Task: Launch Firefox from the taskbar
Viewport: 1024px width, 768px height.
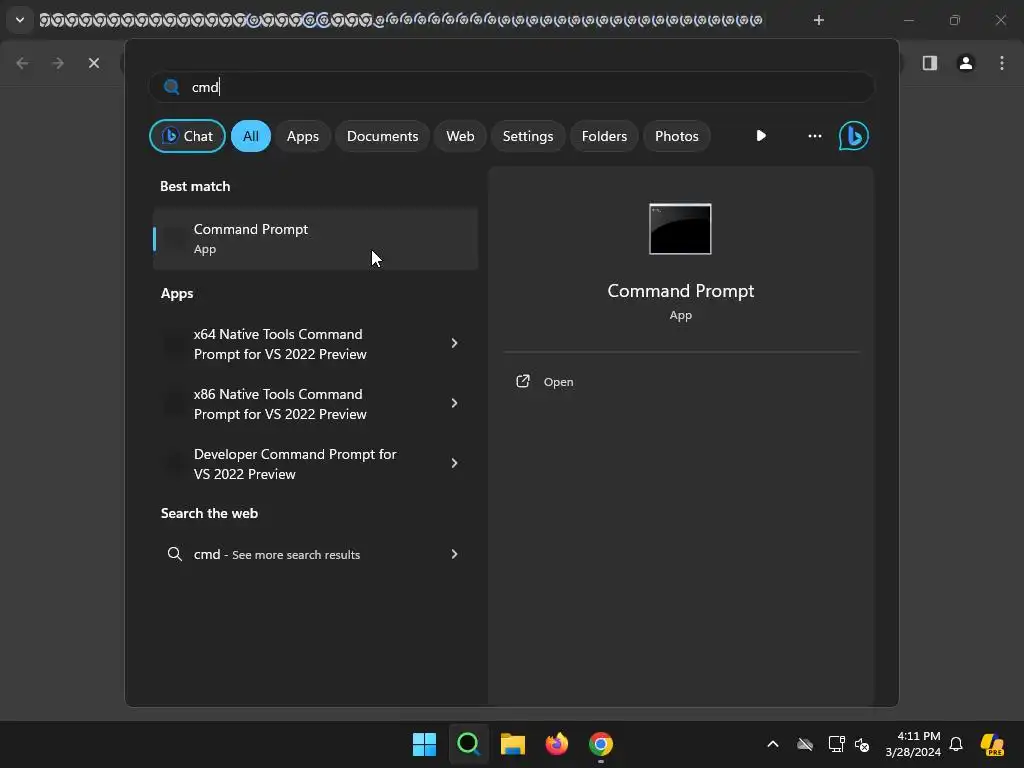Action: point(556,744)
